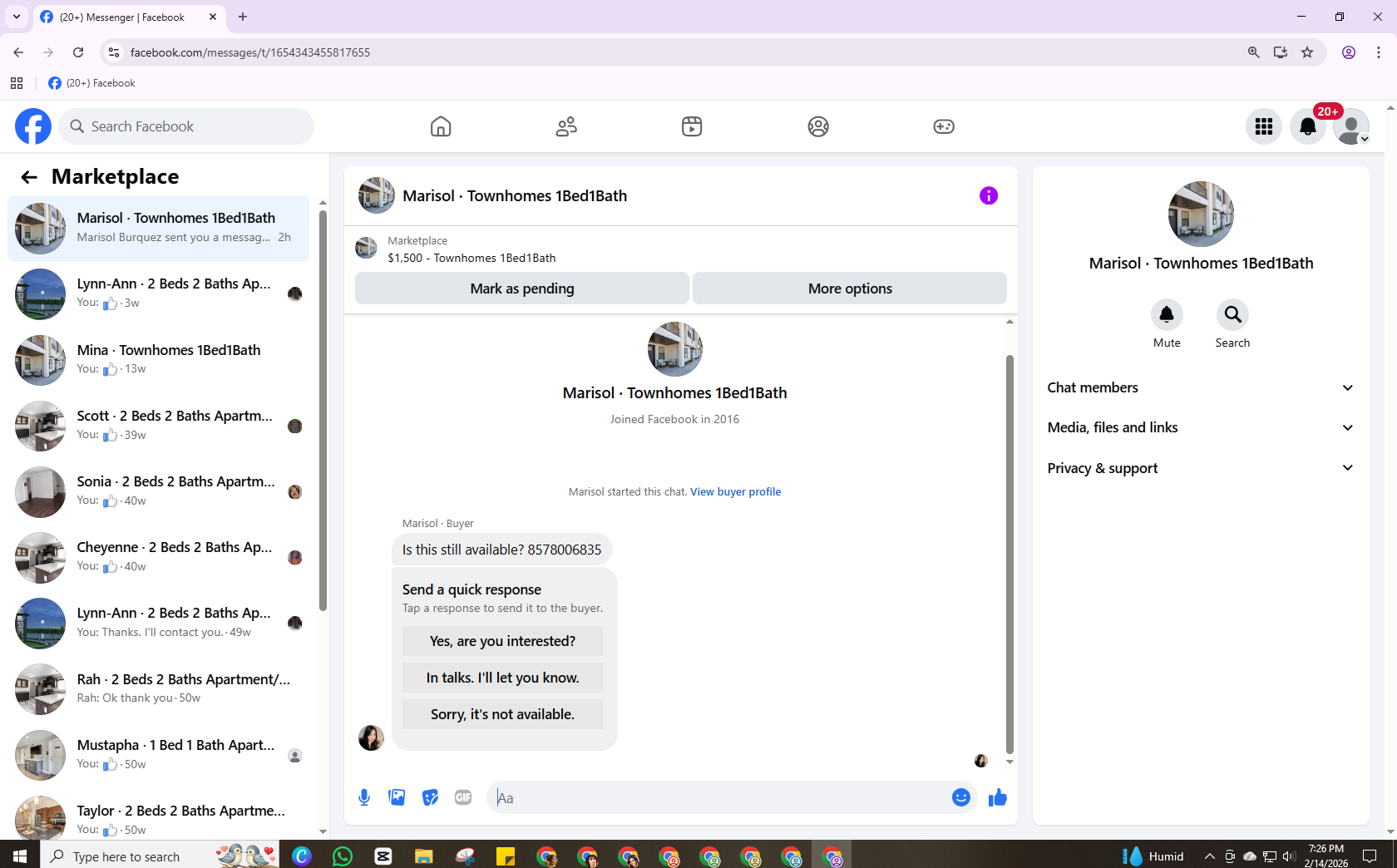The height and width of the screenshot is (868, 1397).
Task: Open the Mina · Townhomes 1Bed1Bath conversation
Action: coord(159,360)
